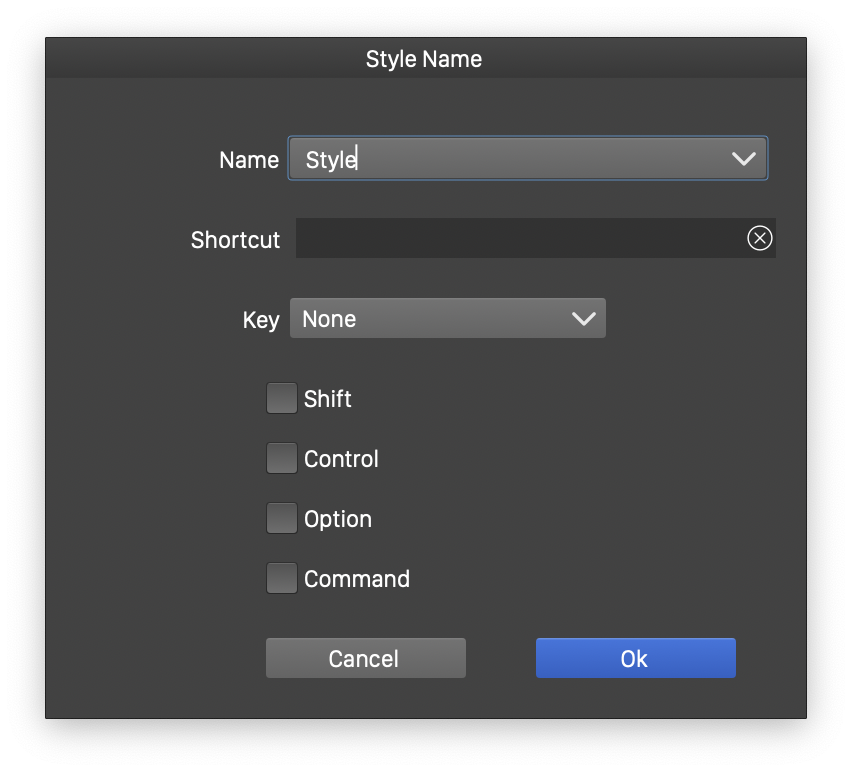Expand the Name combo box chevron
The image size is (852, 772).
click(x=743, y=159)
